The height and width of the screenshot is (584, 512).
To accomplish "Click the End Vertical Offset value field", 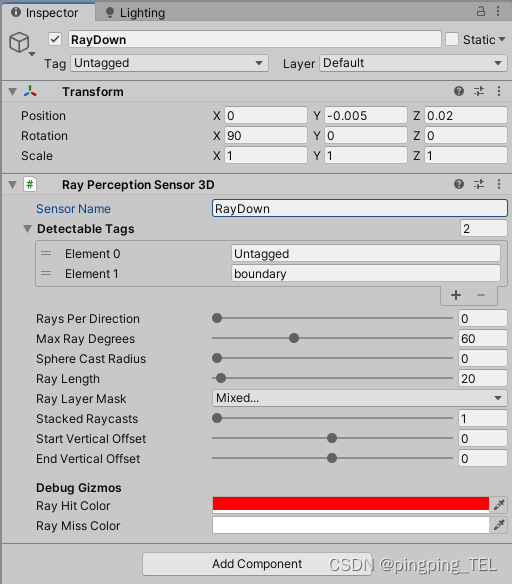I will [x=483, y=458].
